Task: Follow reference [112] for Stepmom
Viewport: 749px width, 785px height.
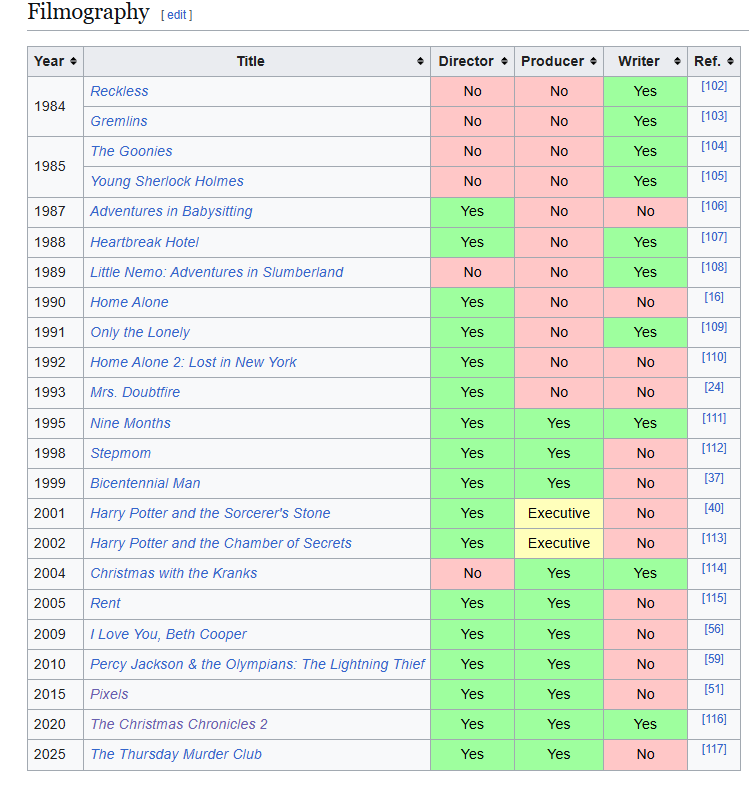Action: [x=714, y=448]
